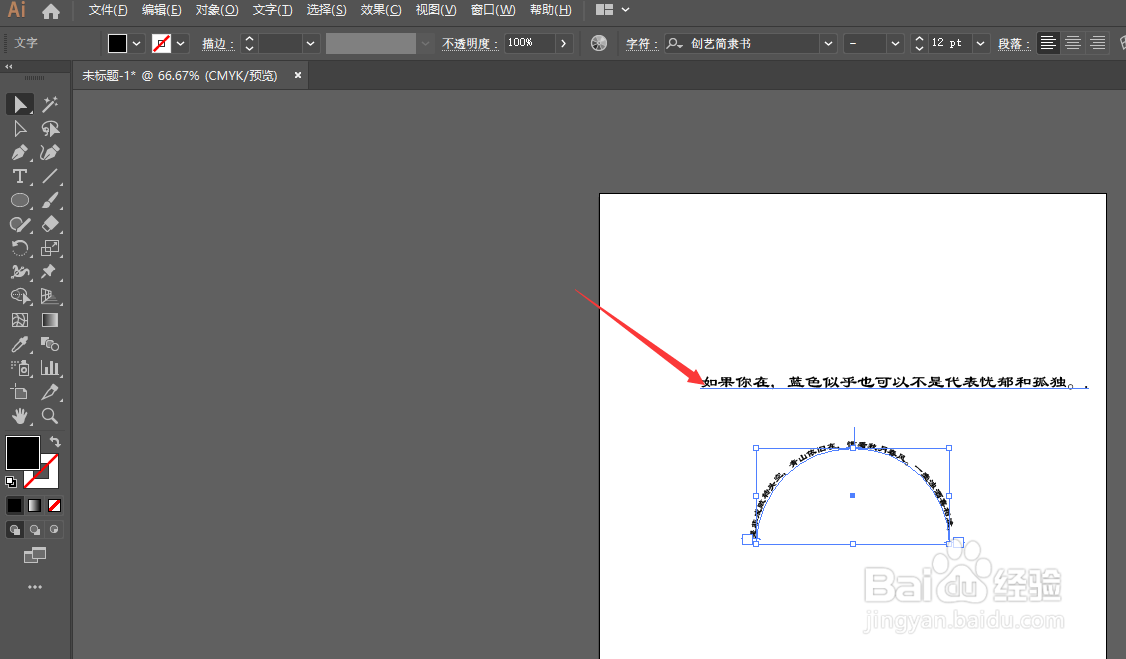Reset default fill and stroke

pyautogui.click(x=11, y=482)
